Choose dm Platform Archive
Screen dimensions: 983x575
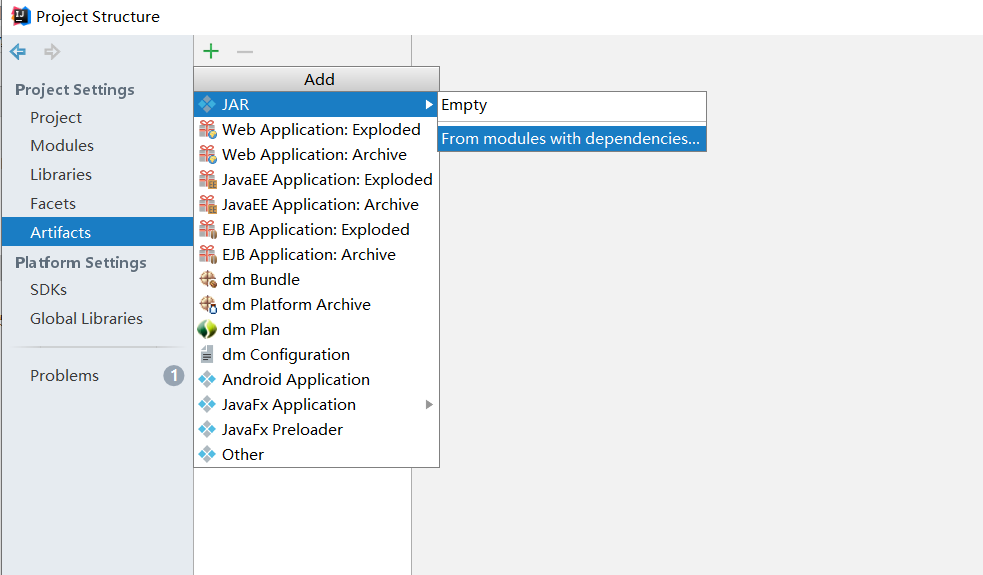click(x=317, y=304)
